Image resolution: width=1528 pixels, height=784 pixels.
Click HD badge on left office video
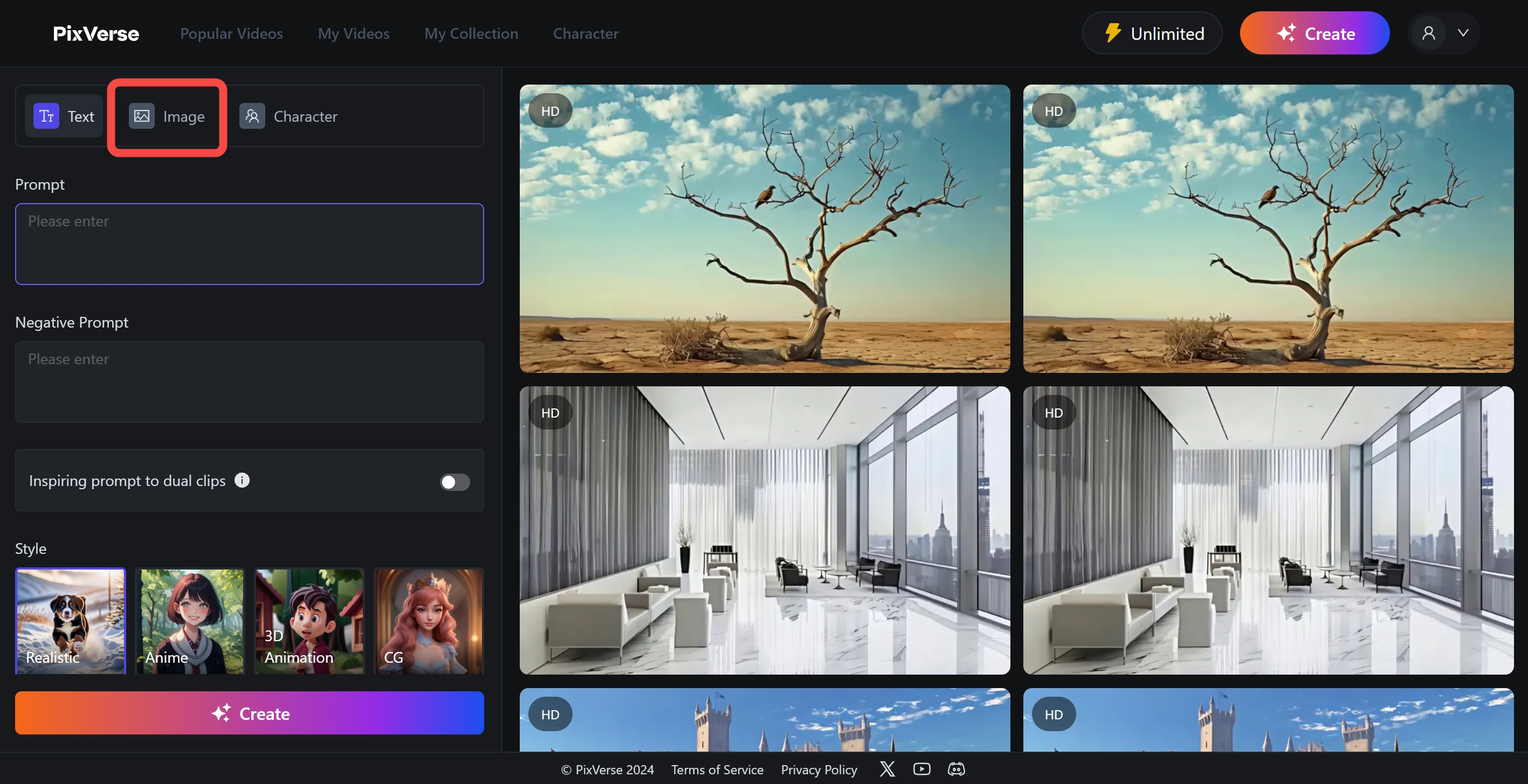tap(550, 412)
